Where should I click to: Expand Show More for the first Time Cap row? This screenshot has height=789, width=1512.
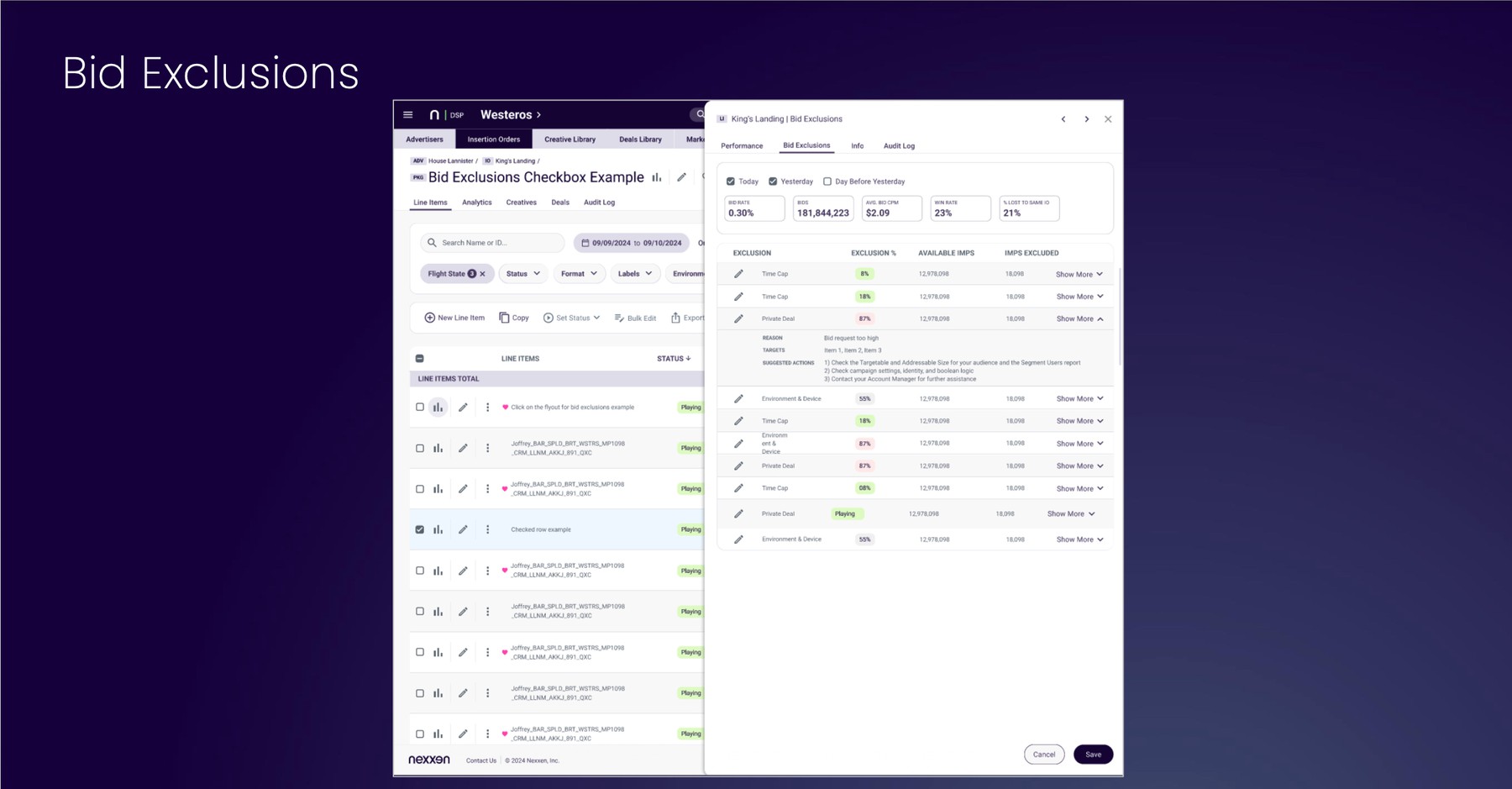[1079, 273]
